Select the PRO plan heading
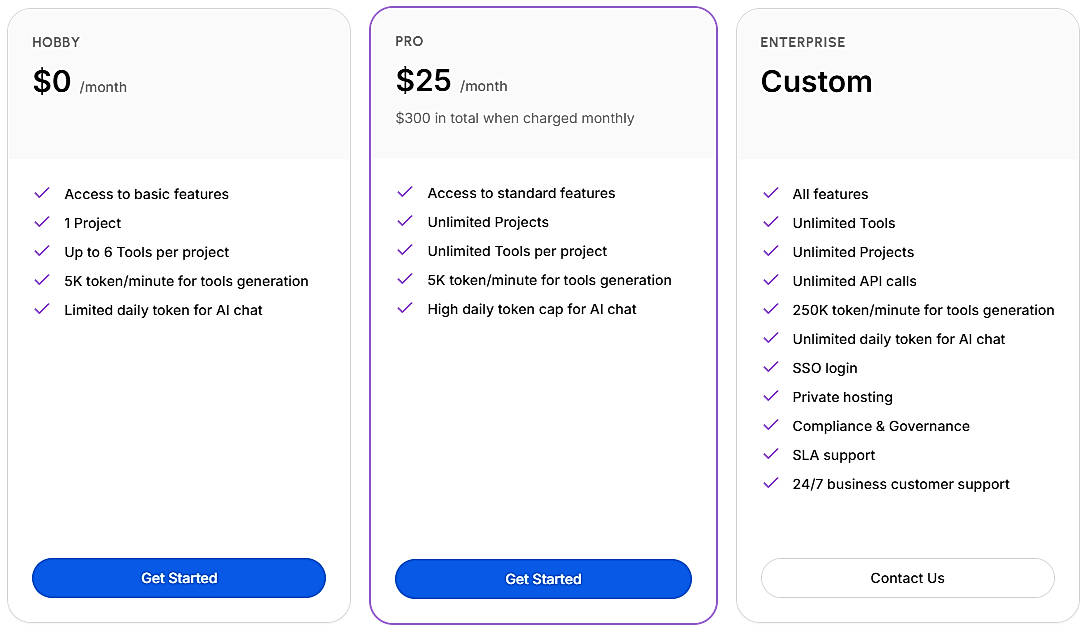1087x635 pixels. tap(410, 41)
